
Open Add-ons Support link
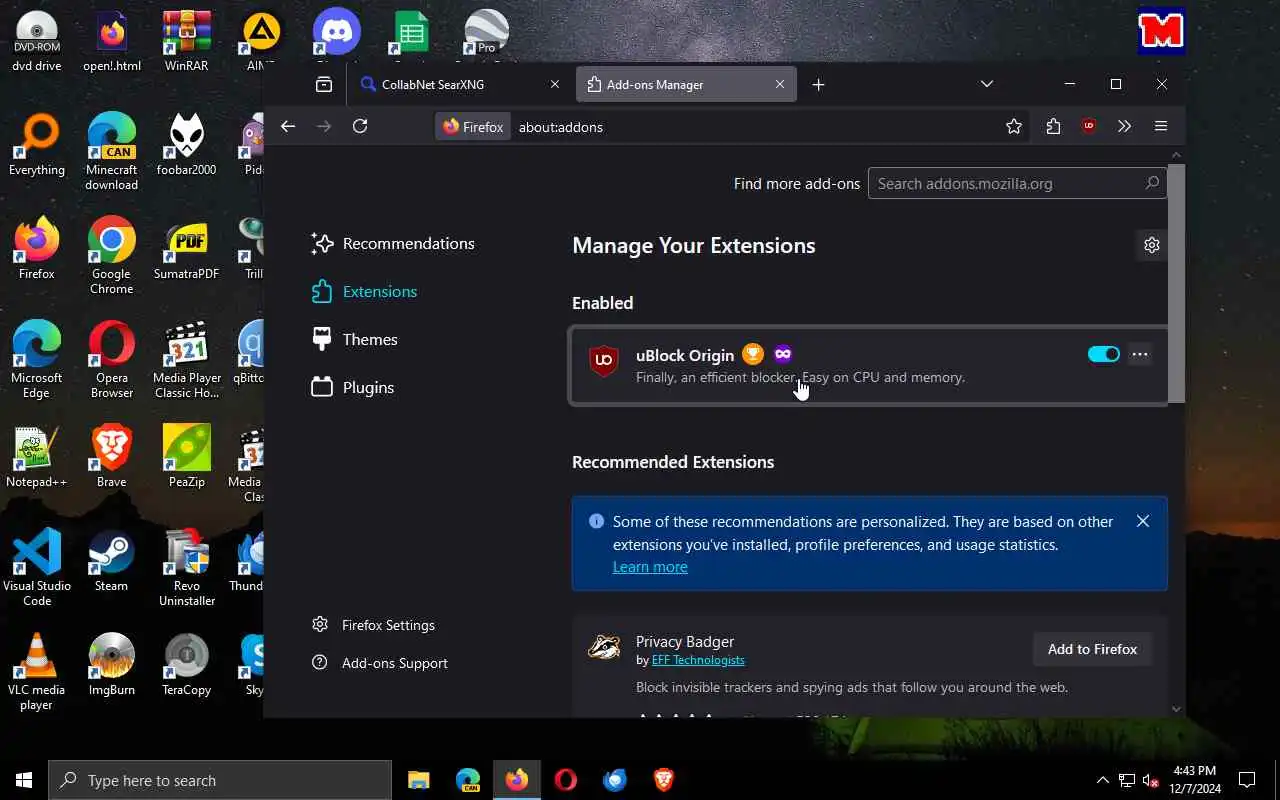[380, 663]
